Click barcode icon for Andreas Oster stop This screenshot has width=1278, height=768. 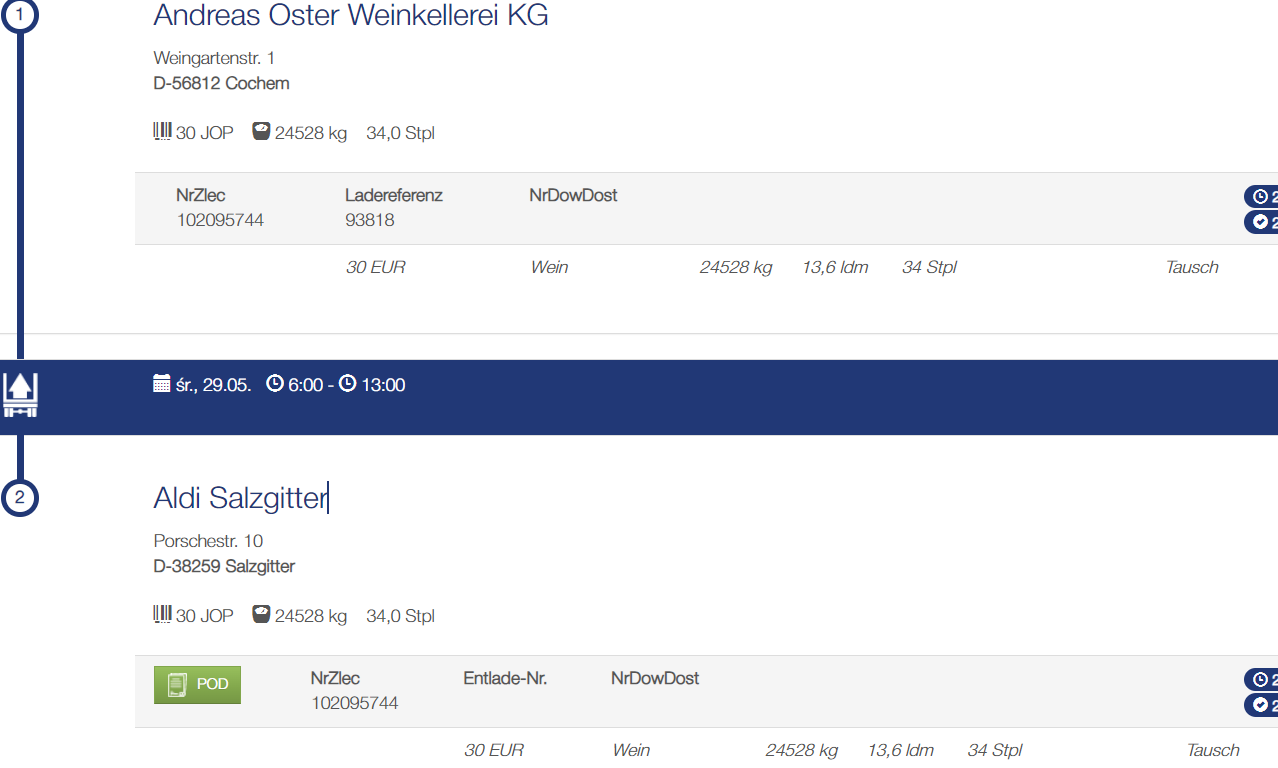[x=162, y=132]
